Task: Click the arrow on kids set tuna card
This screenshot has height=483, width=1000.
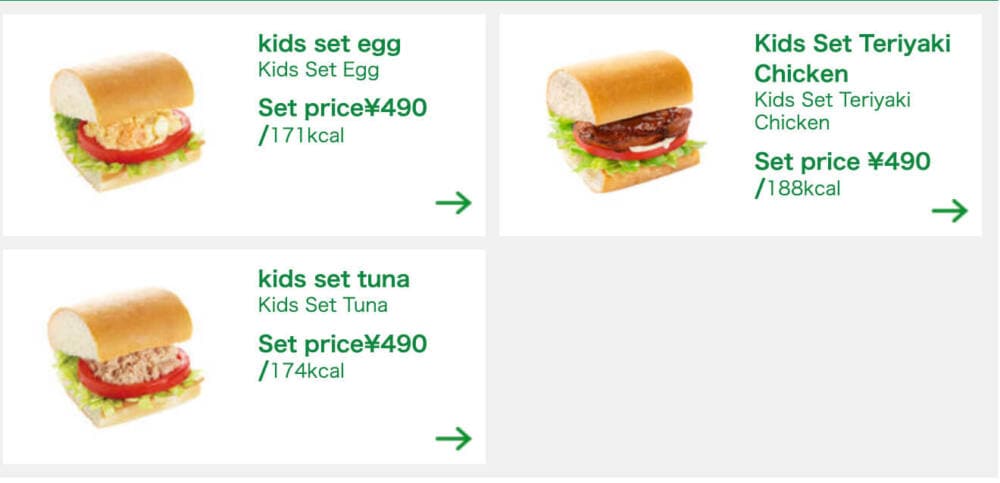Action: point(453,438)
